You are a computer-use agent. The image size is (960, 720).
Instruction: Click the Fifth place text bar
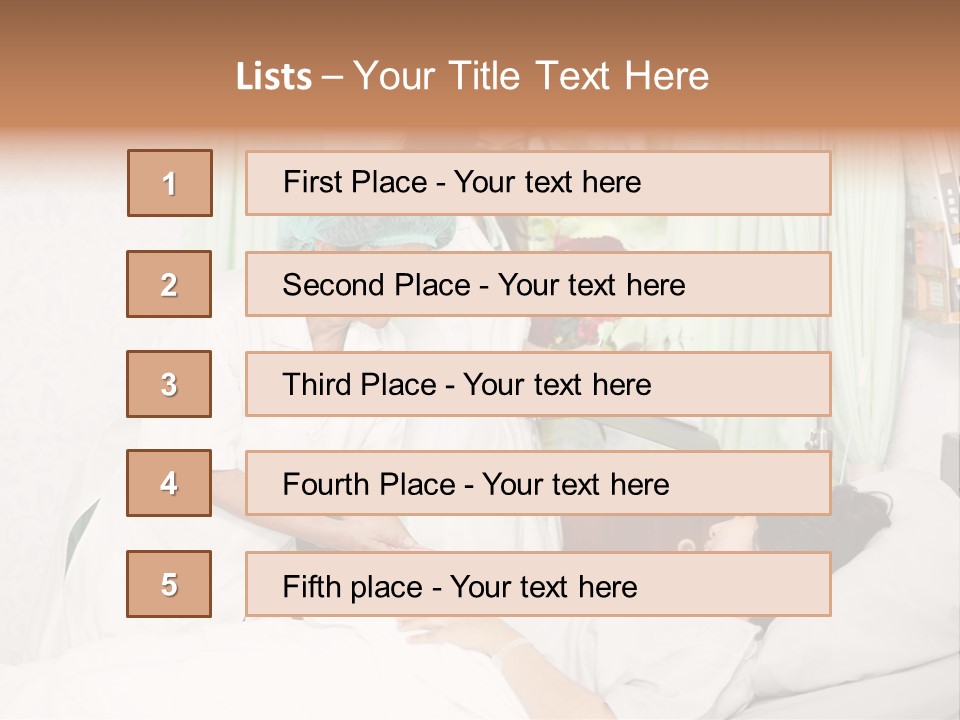(x=538, y=584)
